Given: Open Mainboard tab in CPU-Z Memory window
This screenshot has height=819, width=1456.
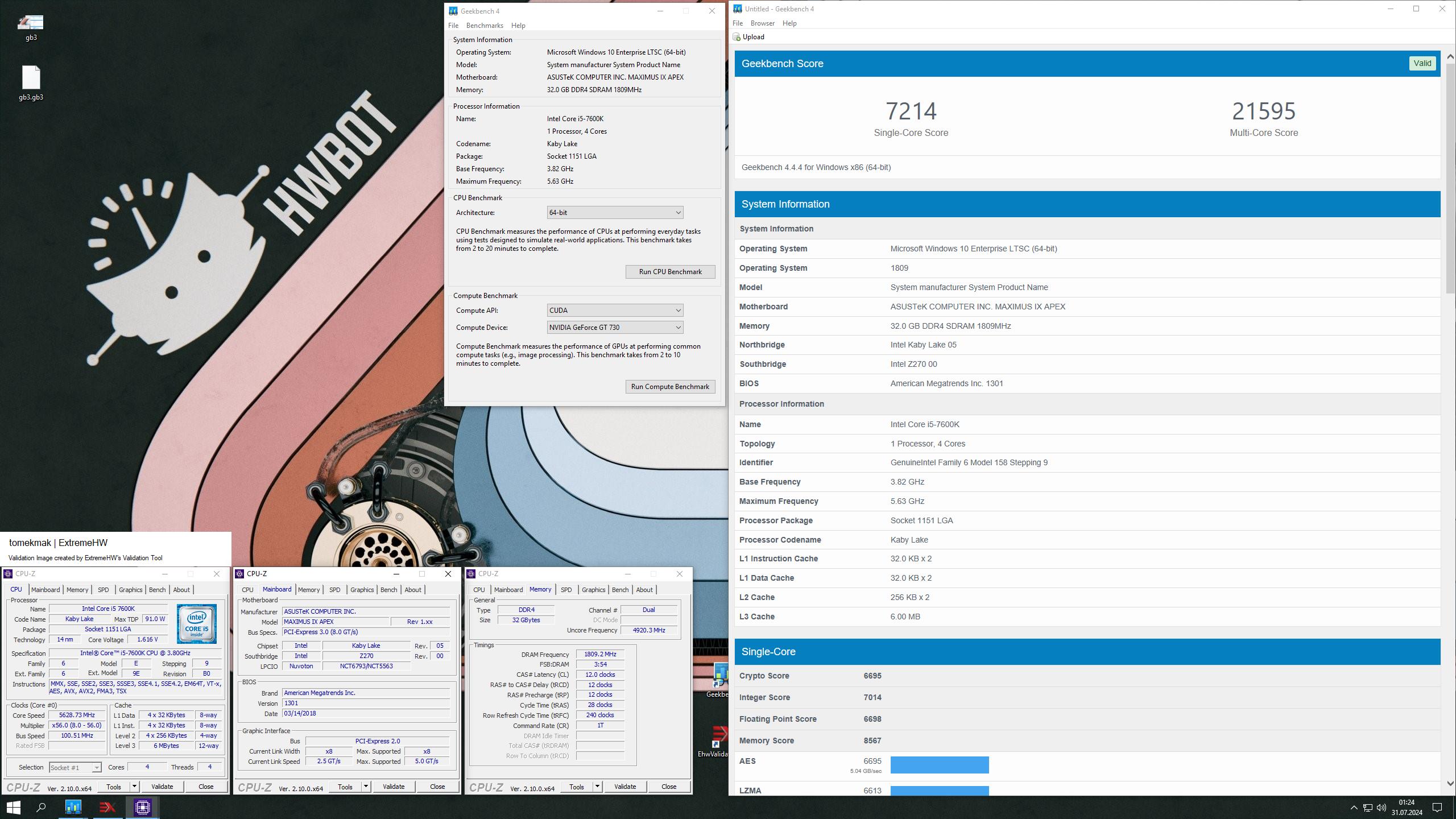Looking at the screenshot, I should pos(508,590).
